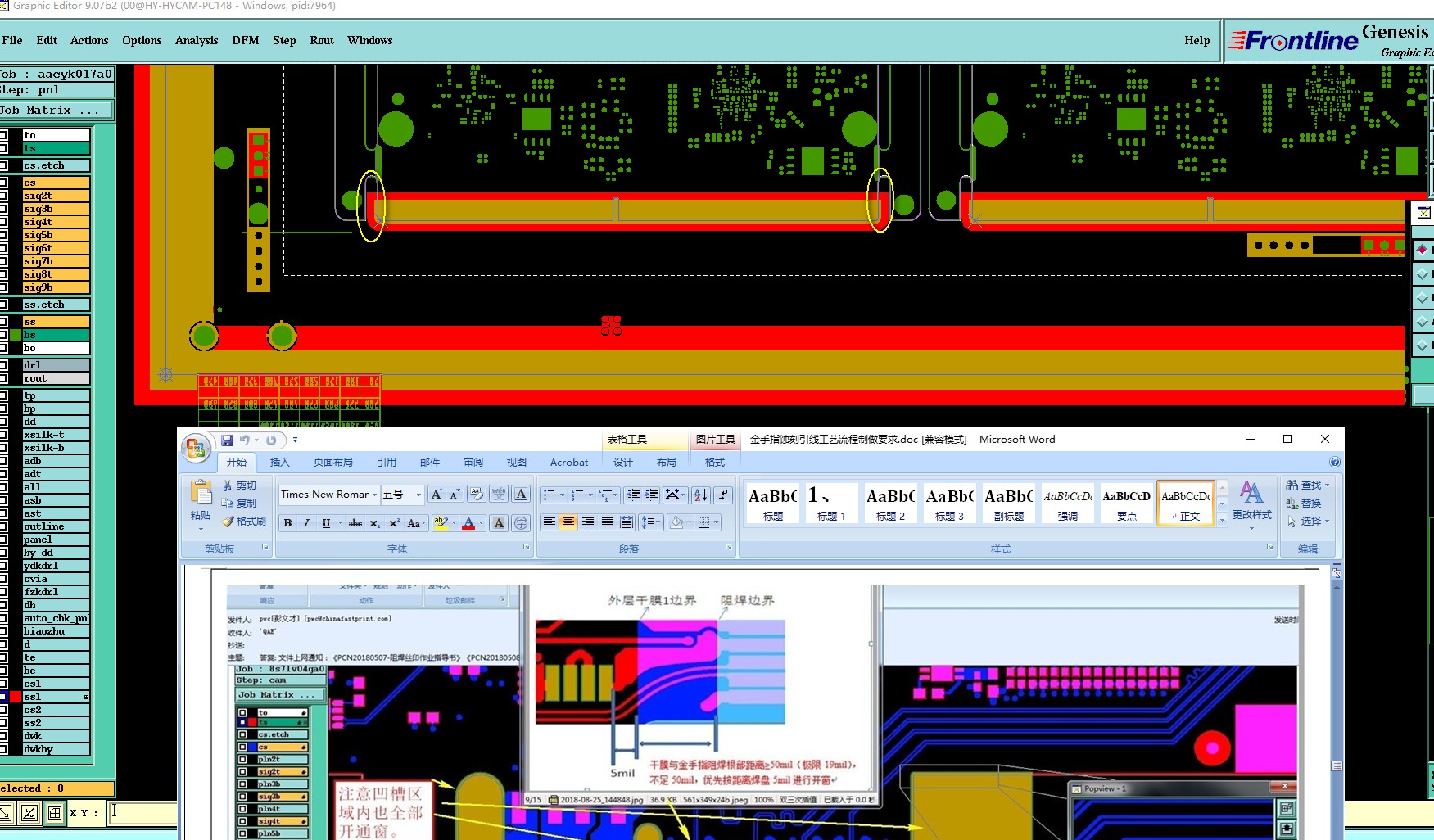Open Times New Roman font name dropdown
The height and width of the screenshot is (840, 1434).
374,495
